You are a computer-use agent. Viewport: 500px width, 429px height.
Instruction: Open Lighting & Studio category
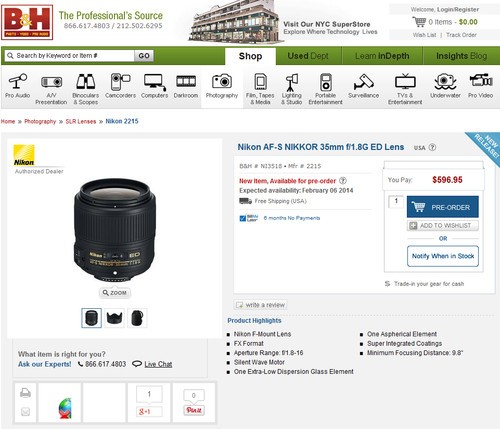[x=292, y=89]
